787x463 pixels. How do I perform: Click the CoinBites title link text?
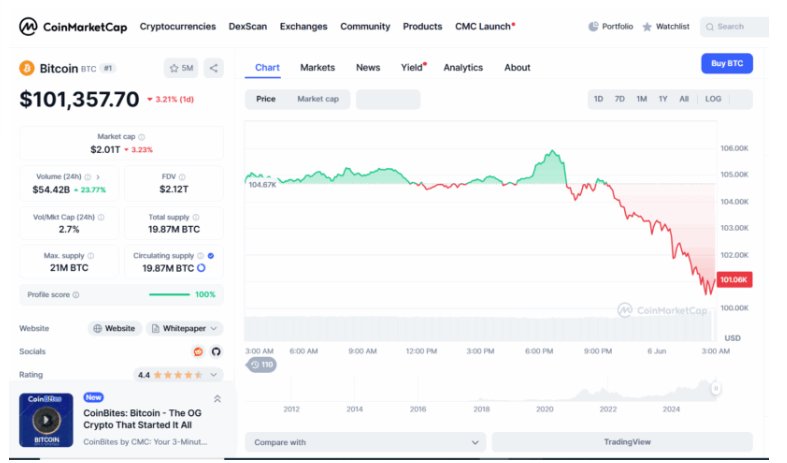tap(143, 419)
